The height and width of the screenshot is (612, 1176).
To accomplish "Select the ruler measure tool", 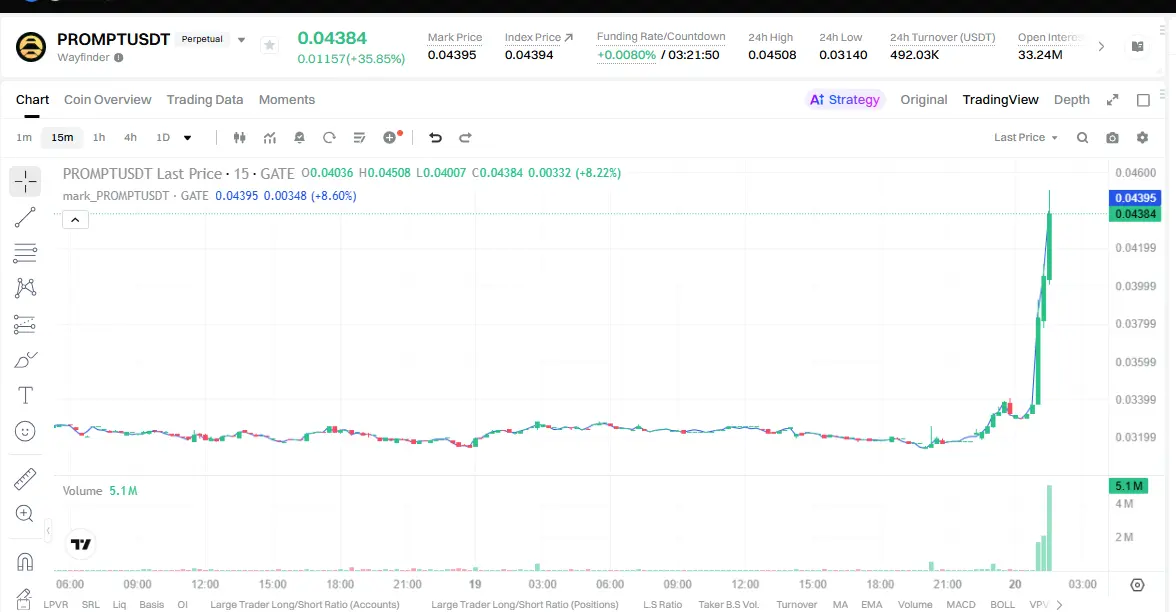I will coord(25,478).
